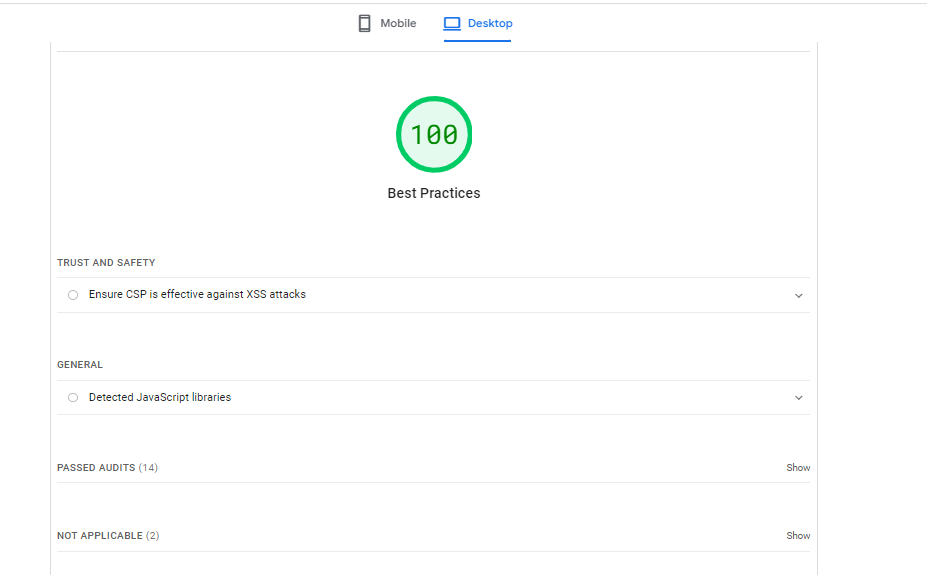Click Show next to Passed Audits
Viewport: 927px width, 575px height.
click(x=798, y=468)
